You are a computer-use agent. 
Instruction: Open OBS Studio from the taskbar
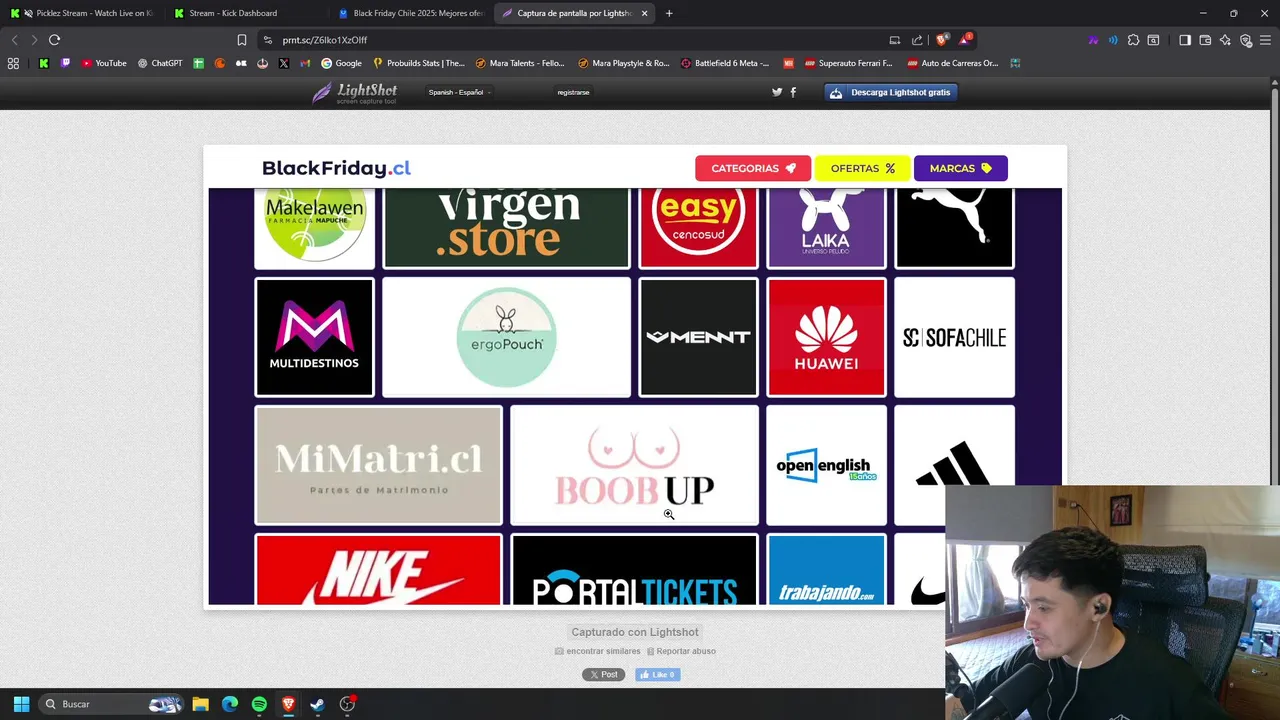click(347, 704)
